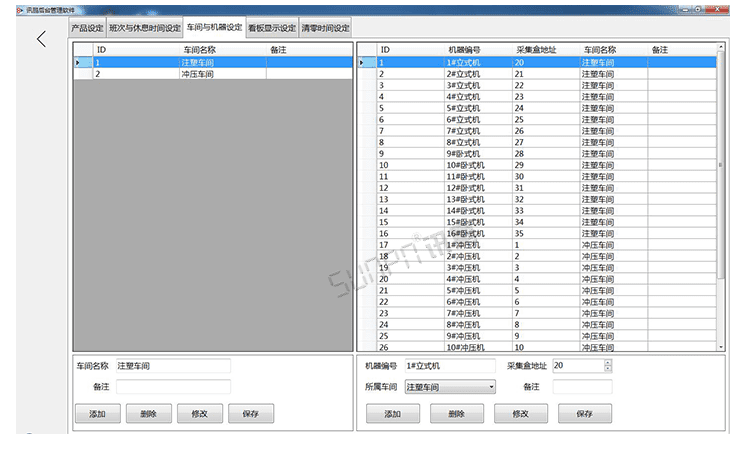750x472 pixels.
Task: Open the 产品设定 tab
Action: [x=87, y=27]
